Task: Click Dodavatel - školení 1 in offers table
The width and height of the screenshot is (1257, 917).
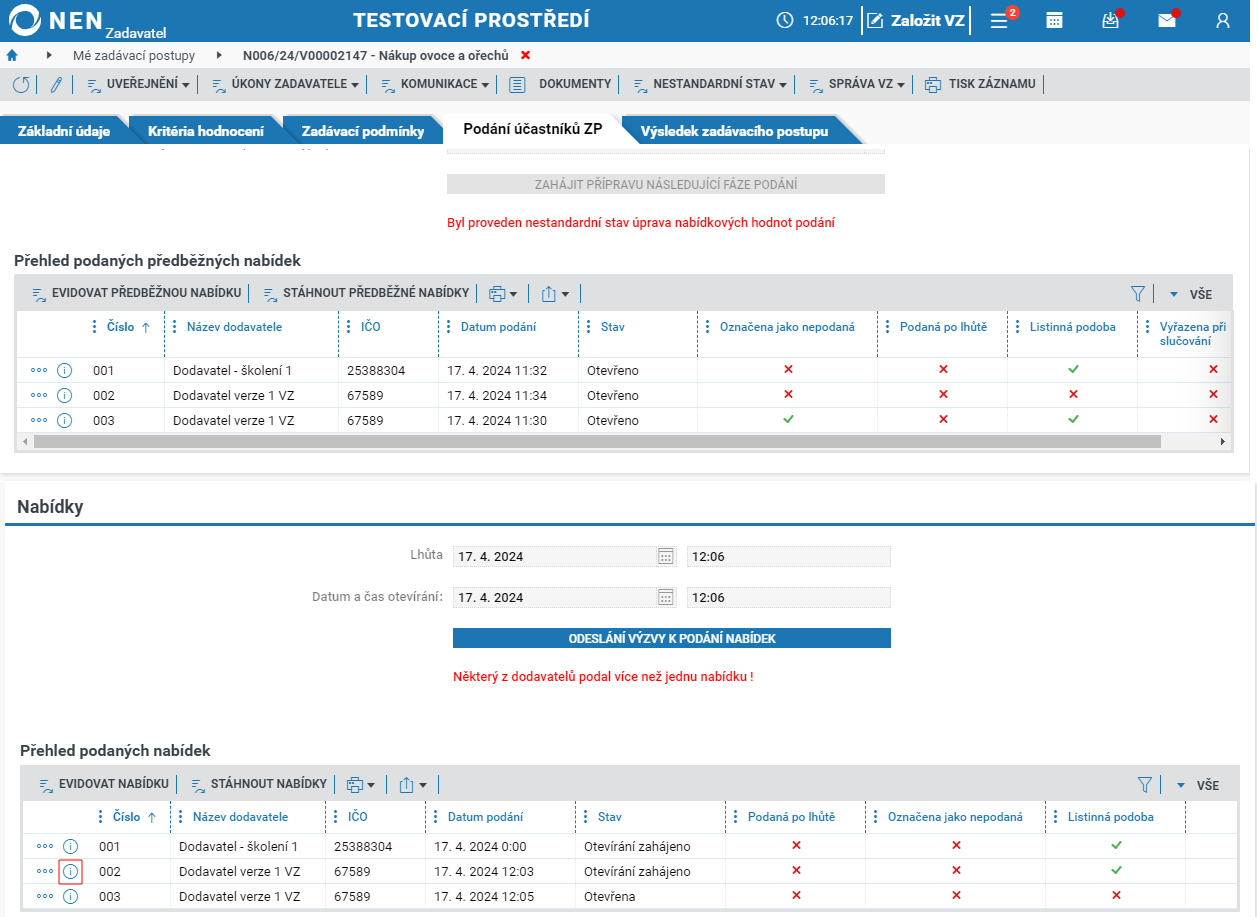Action: click(x=239, y=846)
